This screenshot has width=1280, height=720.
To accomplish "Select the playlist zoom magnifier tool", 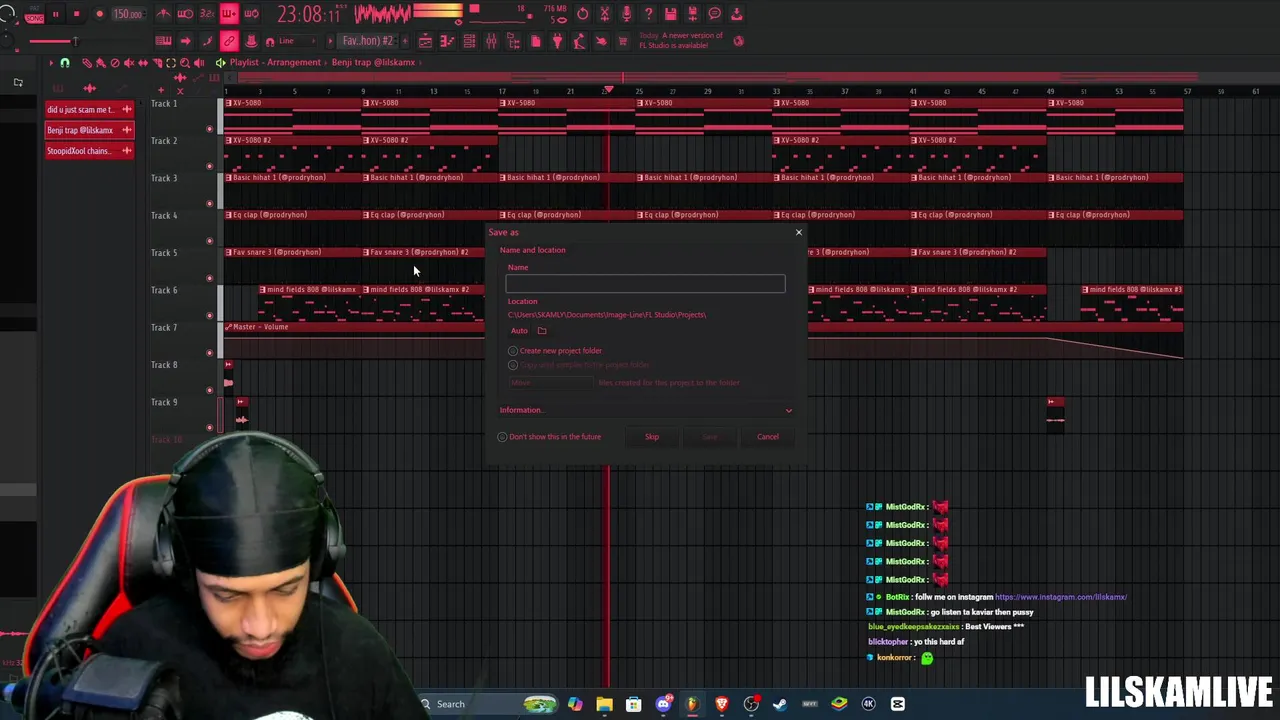I will tap(185, 62).
